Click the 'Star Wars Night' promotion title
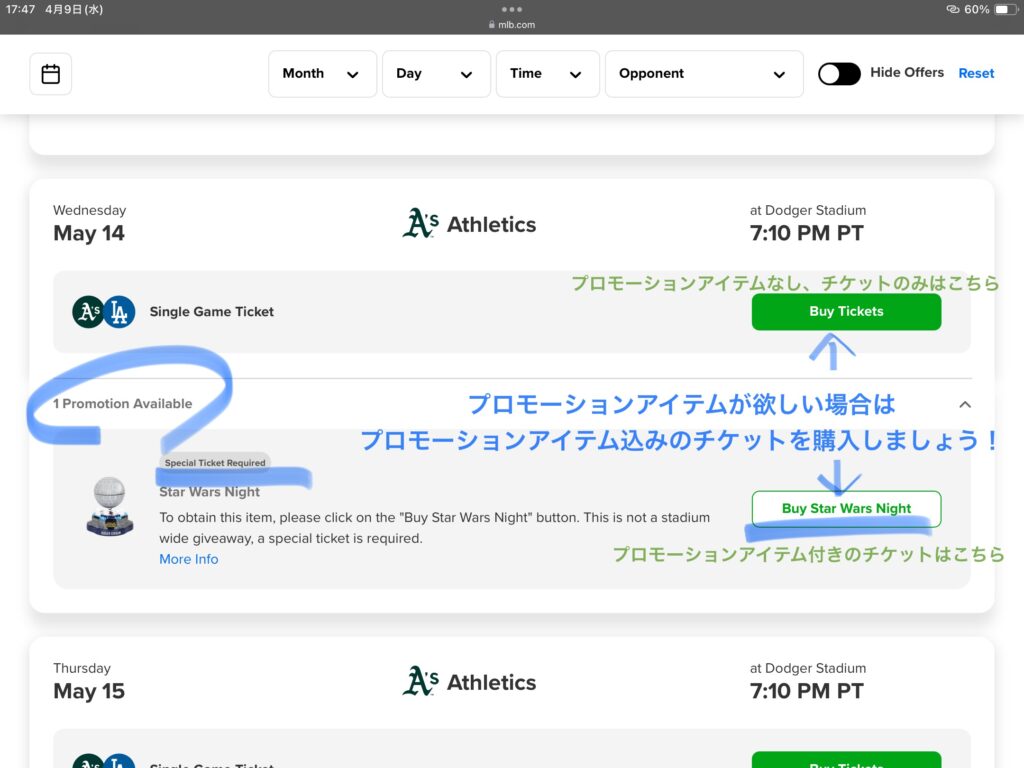Screen dimensions: 1024x768 210,492
